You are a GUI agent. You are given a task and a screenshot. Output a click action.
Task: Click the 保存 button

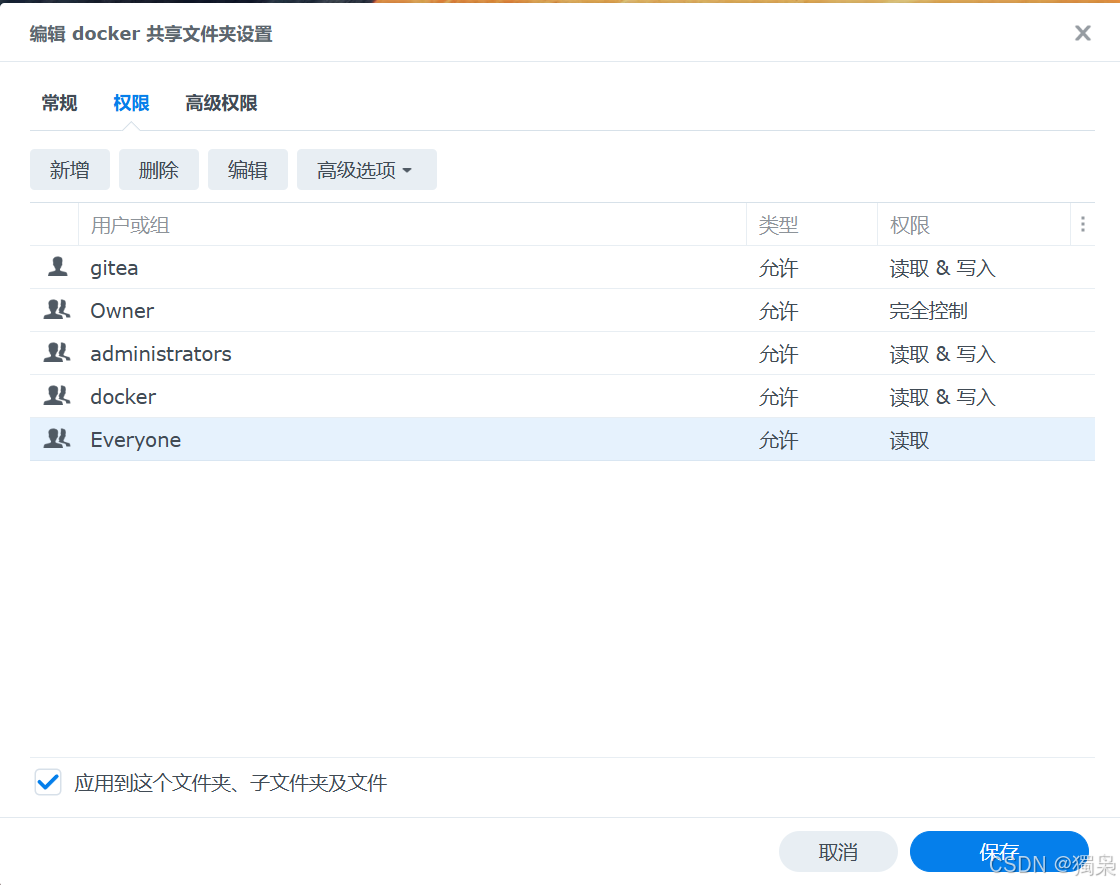(999, 851)
